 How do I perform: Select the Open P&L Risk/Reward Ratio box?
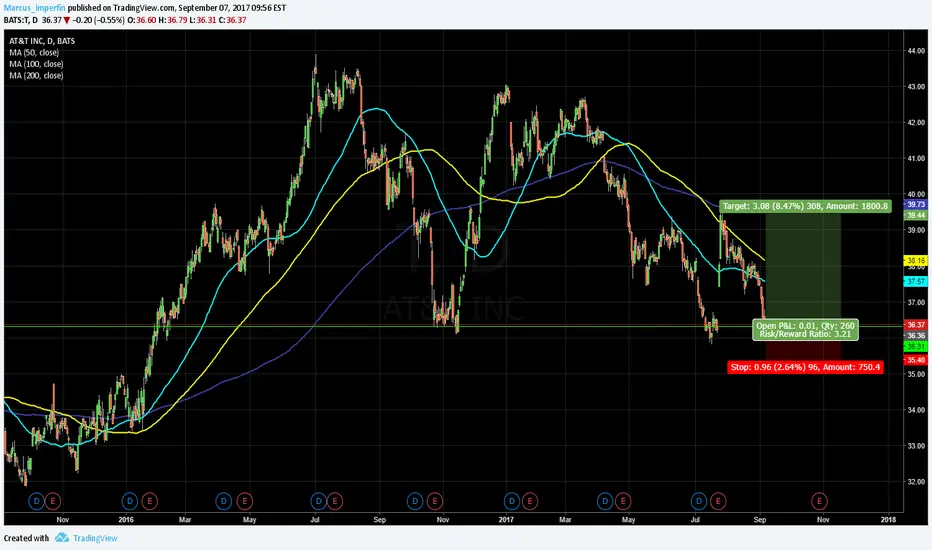tap(805, 330)
